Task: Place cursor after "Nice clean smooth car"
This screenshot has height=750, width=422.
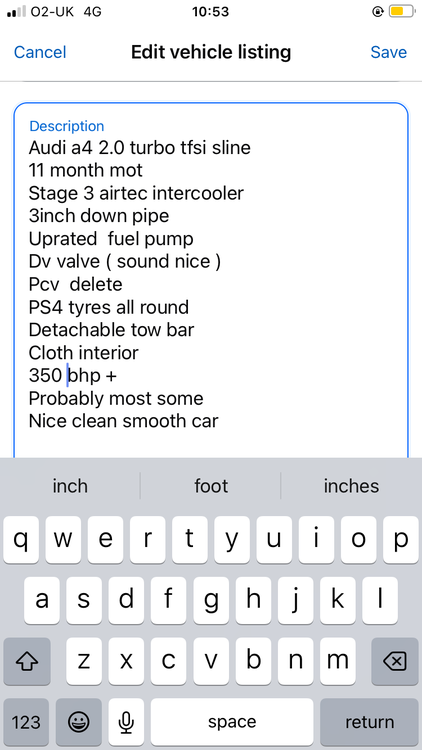Action: [219, 421]
